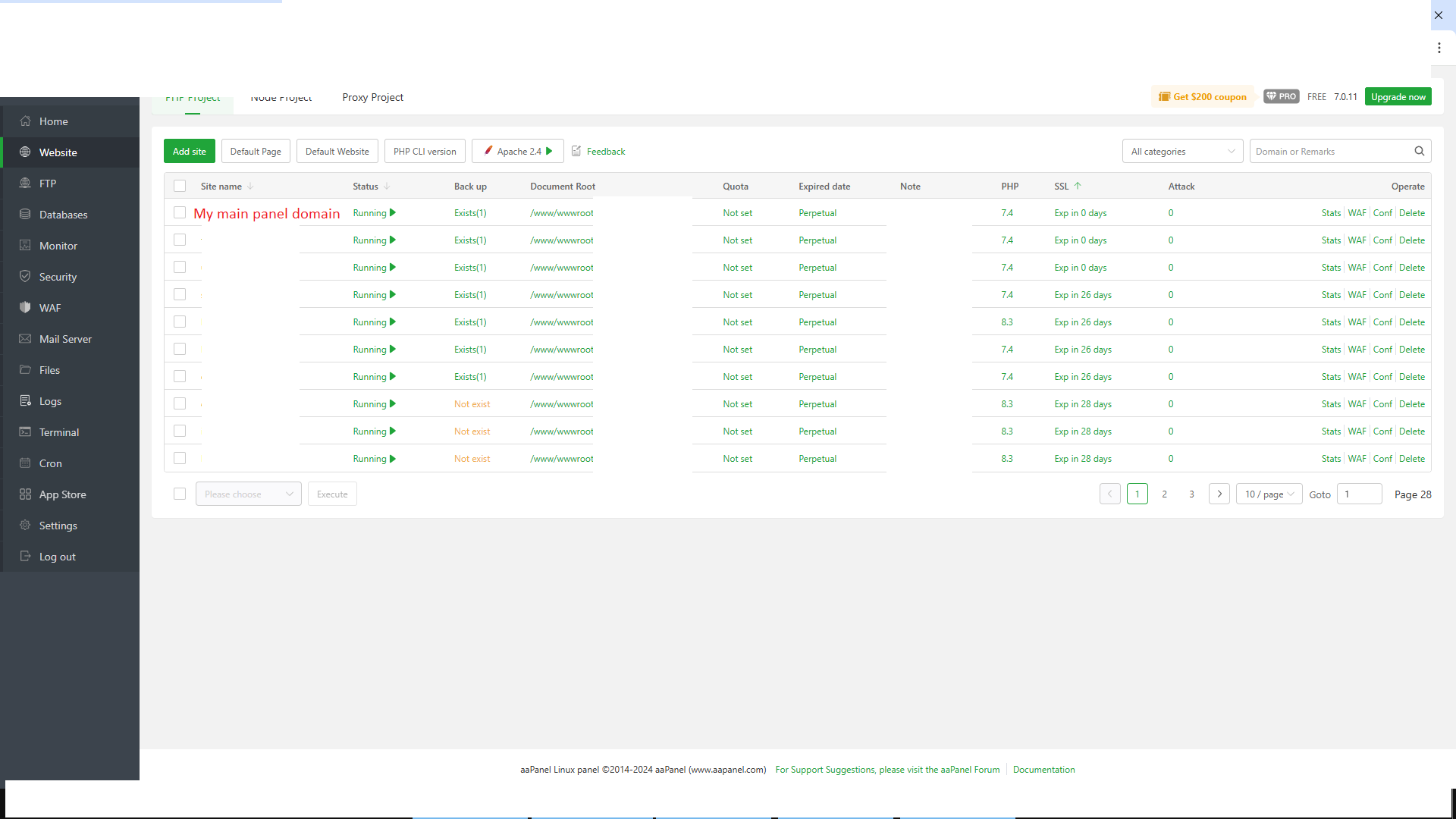Image resolution: width=1456 pixels, height=819 pixels.
Task: Open Databases via its sidebar icon
Action: coord(25,215)
